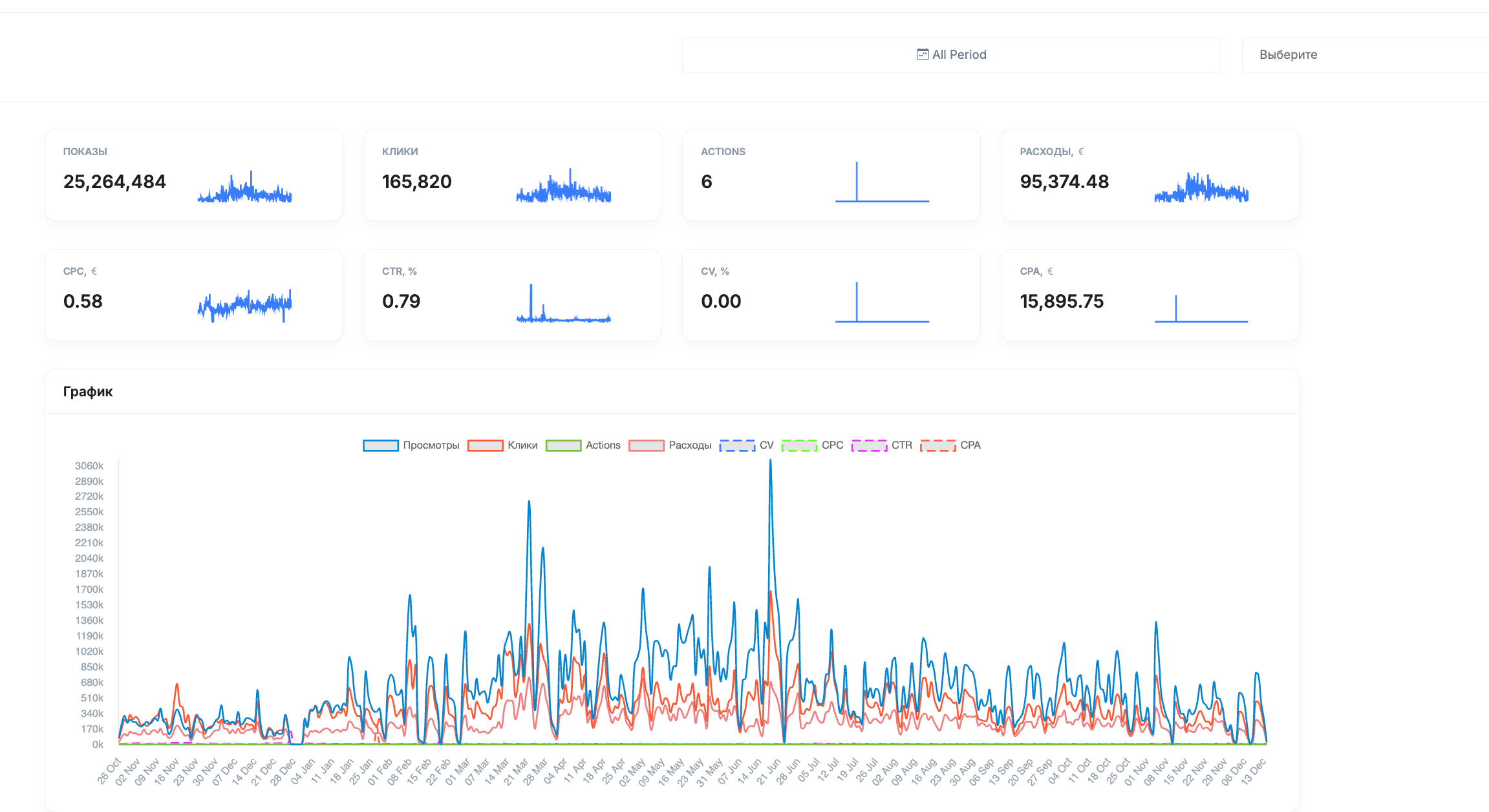Select the 0.79 CTR value
The image size is (1489, 812).
(x=401, y=301)
